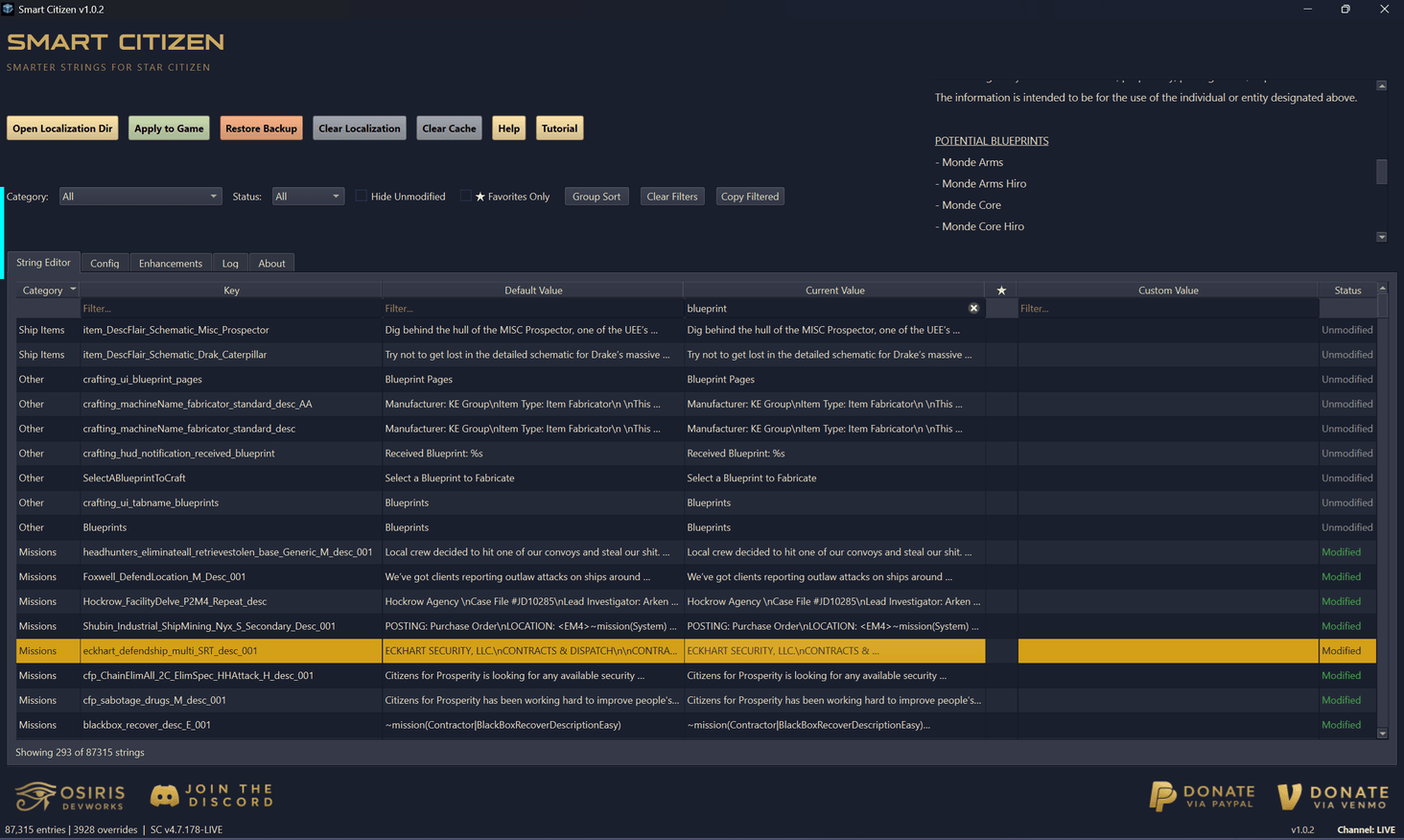The width and height of the screenshot is (1404, 840).
Task: Toggle favorite star for Blueprints key row
Action: (1001, 527)
